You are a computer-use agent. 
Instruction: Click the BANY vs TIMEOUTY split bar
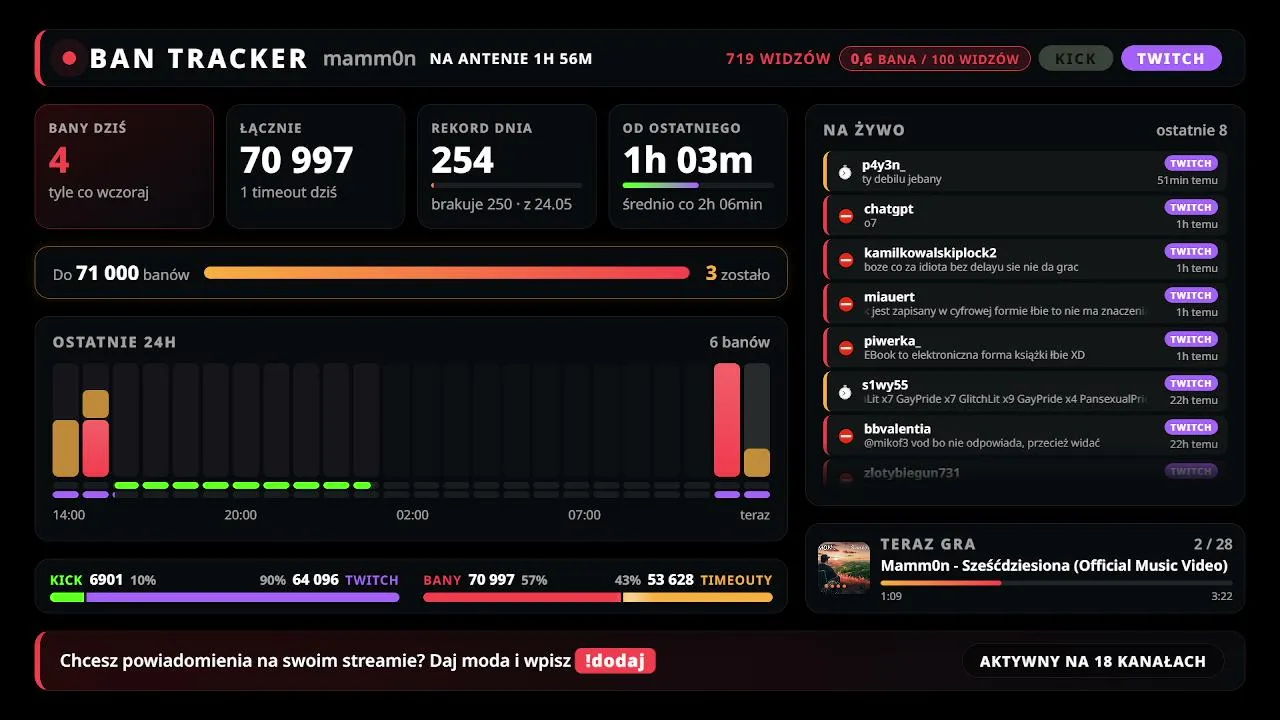(598, 597)
